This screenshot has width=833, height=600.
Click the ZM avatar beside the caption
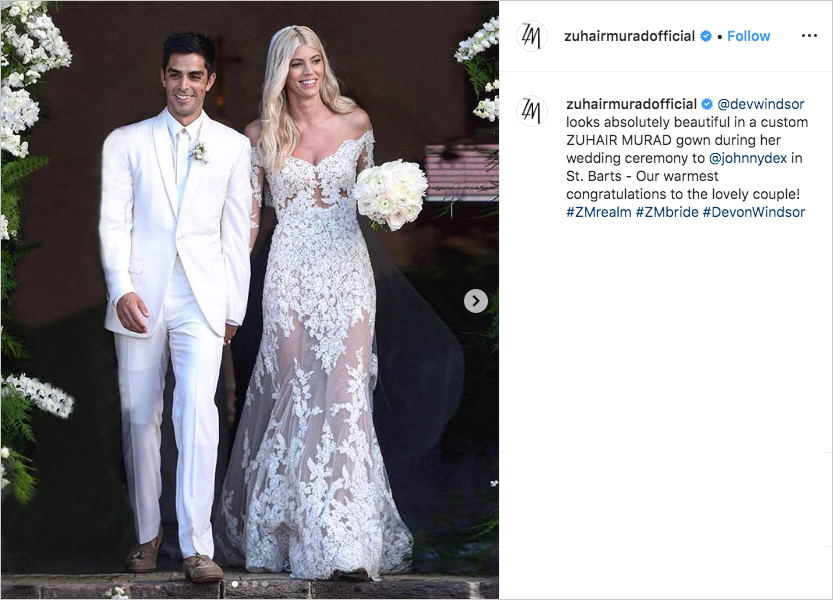pos(532,111)
